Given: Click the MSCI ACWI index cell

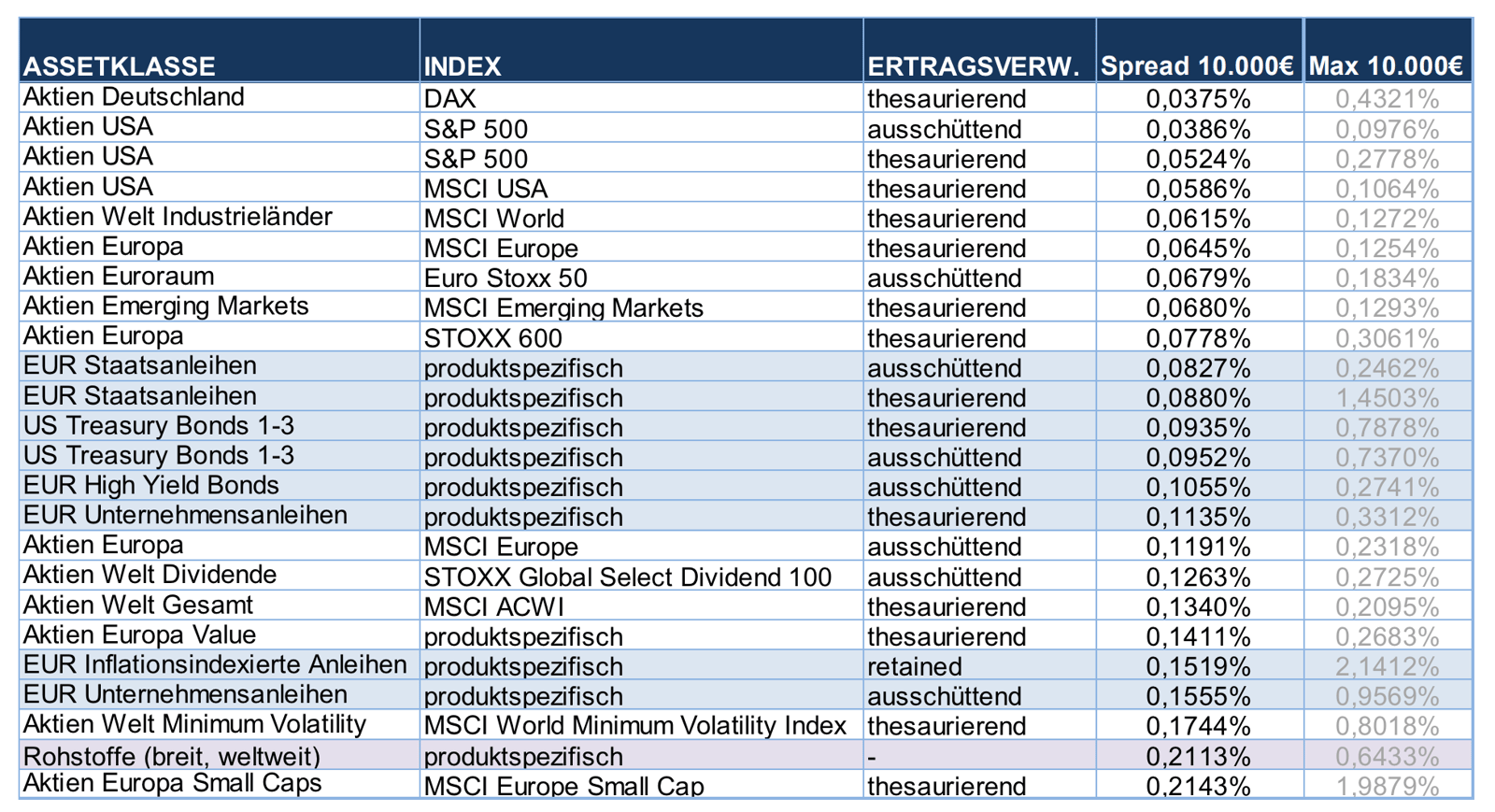Looking at the screenshot, I should coord(494,607).
